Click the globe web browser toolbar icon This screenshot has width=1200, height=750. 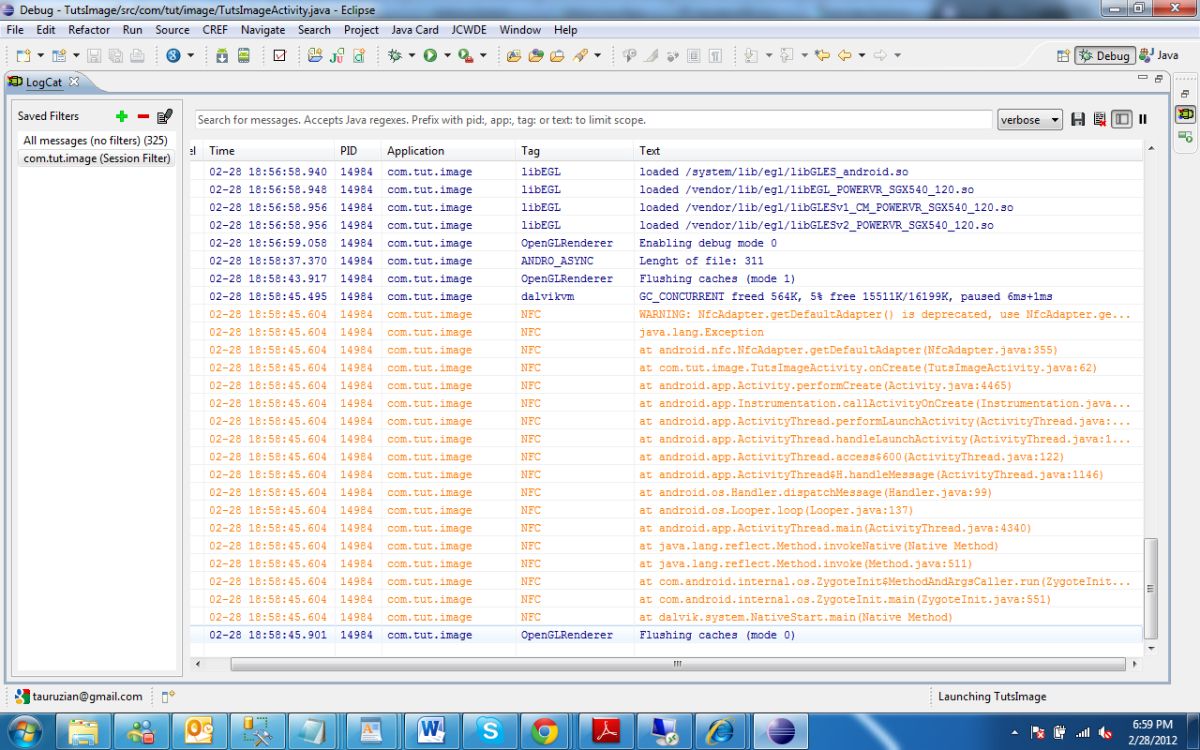click(x=174, y=56)
